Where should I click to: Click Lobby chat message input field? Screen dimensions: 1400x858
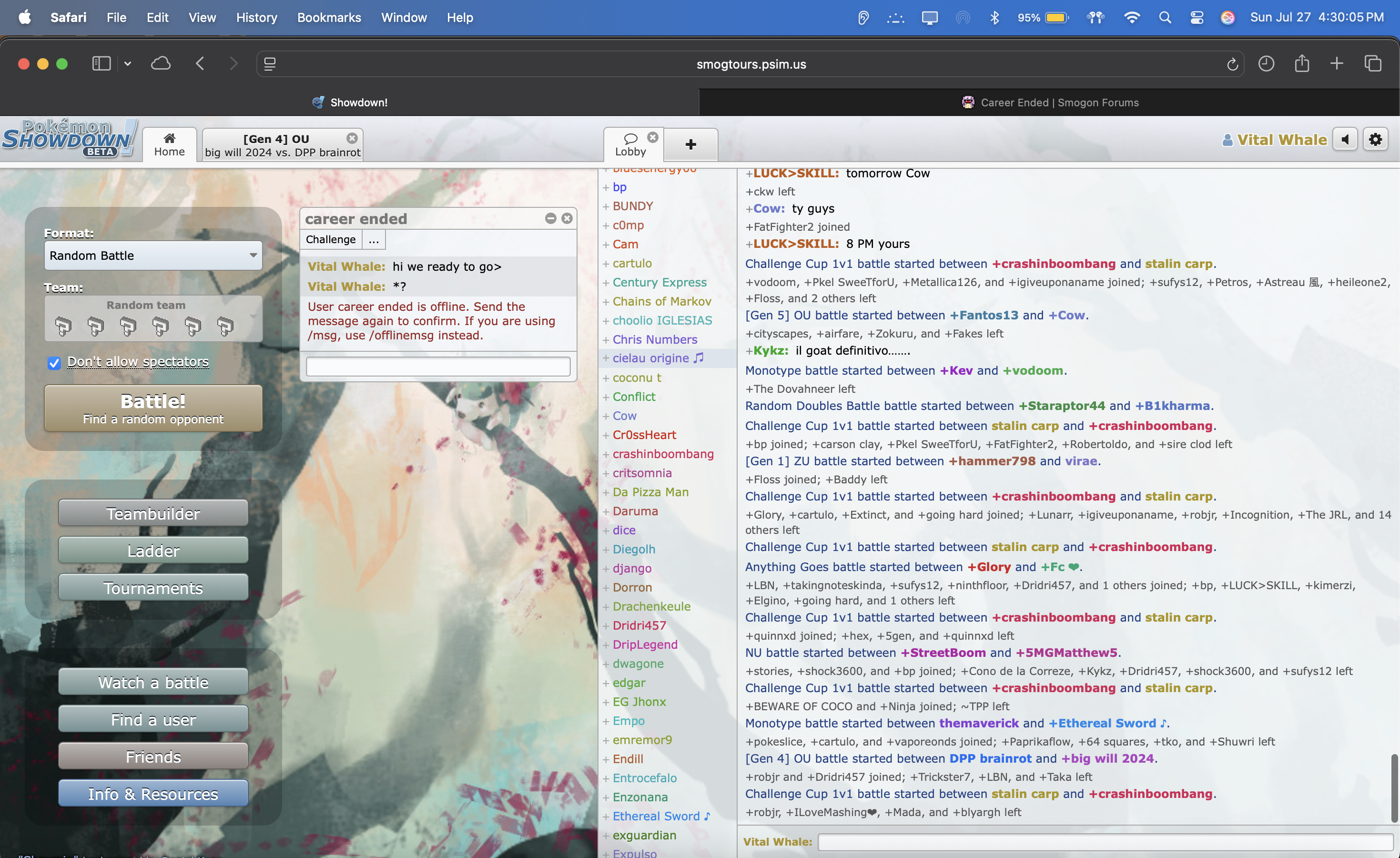[x=1105, y=841]
